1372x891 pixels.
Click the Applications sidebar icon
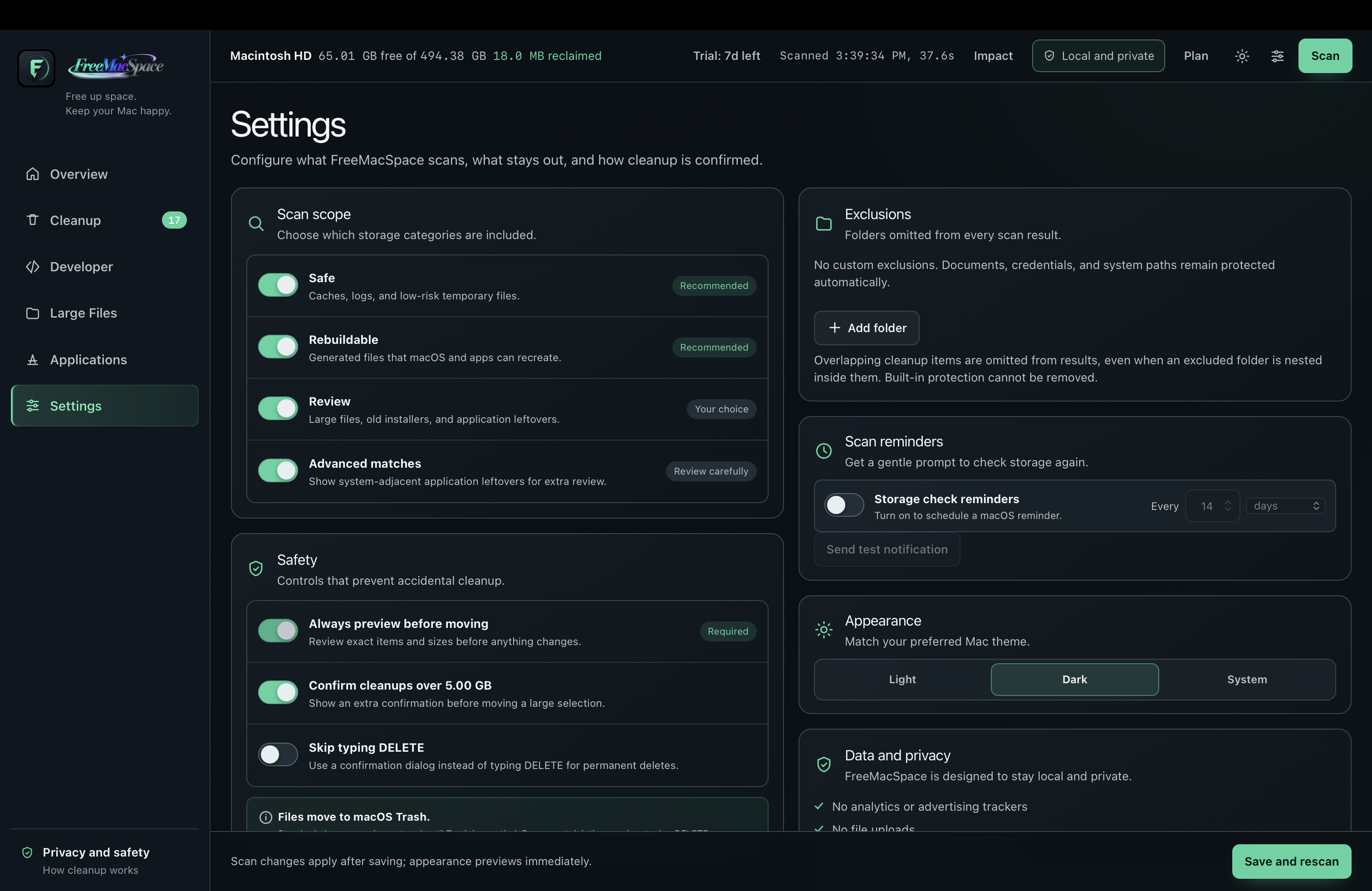pyautogui.click(x=33, y=360)
